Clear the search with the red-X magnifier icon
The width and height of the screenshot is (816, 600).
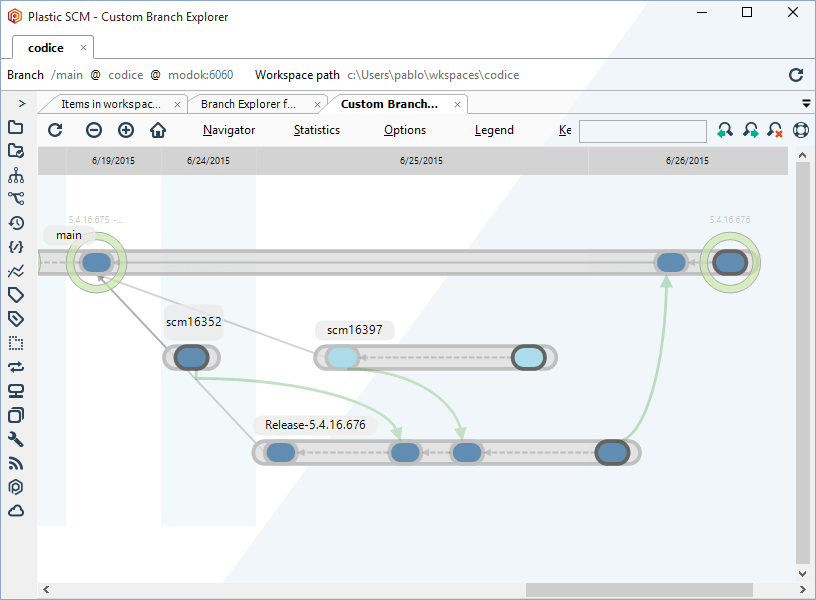pos(775,130)
